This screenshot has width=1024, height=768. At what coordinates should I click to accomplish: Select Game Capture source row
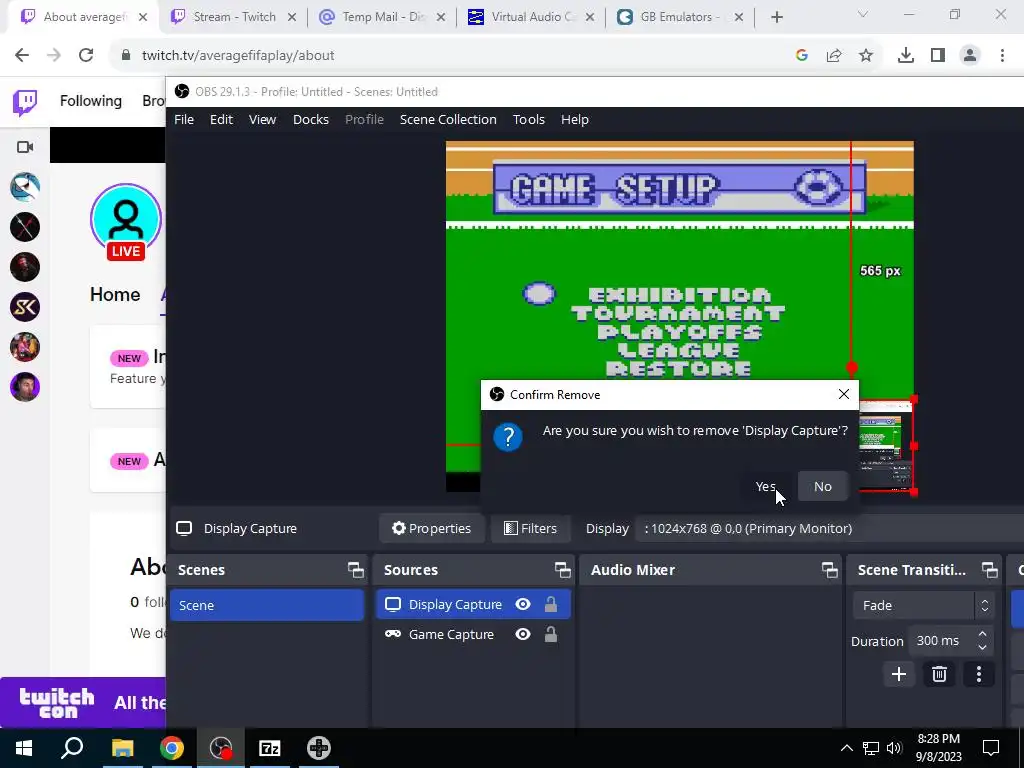click(473, 634)
